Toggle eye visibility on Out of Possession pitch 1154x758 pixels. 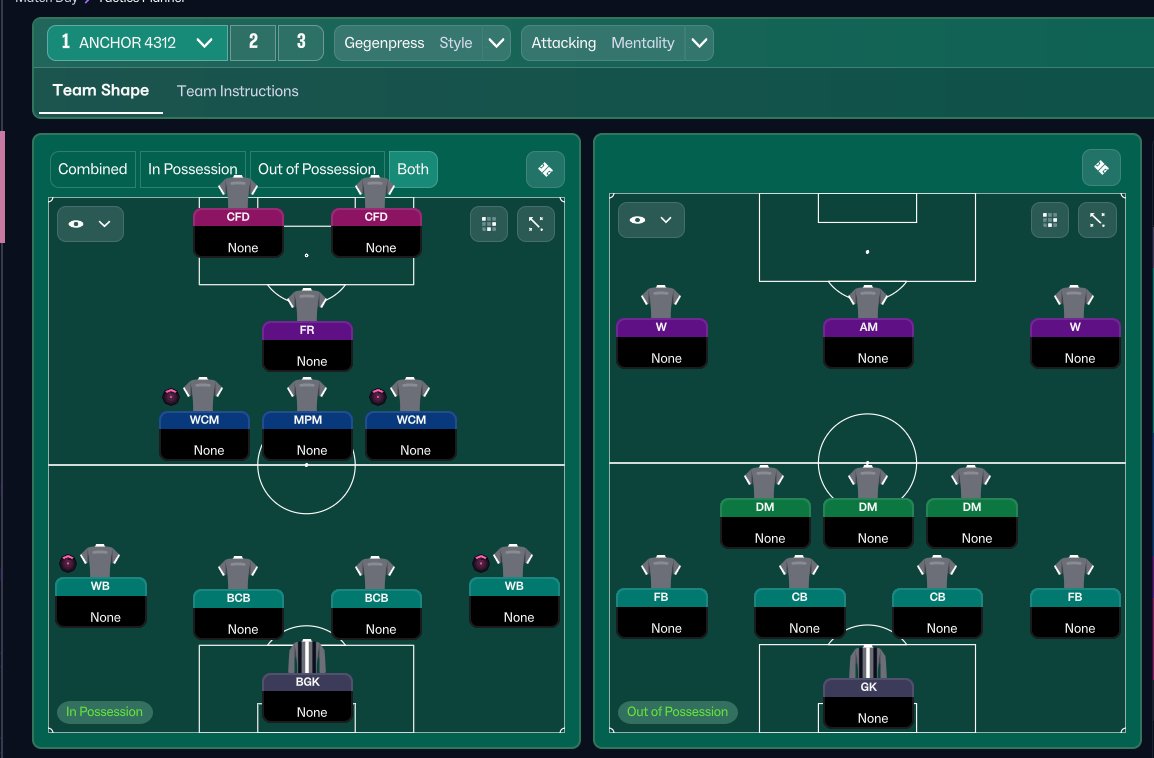tap(637, 219)
